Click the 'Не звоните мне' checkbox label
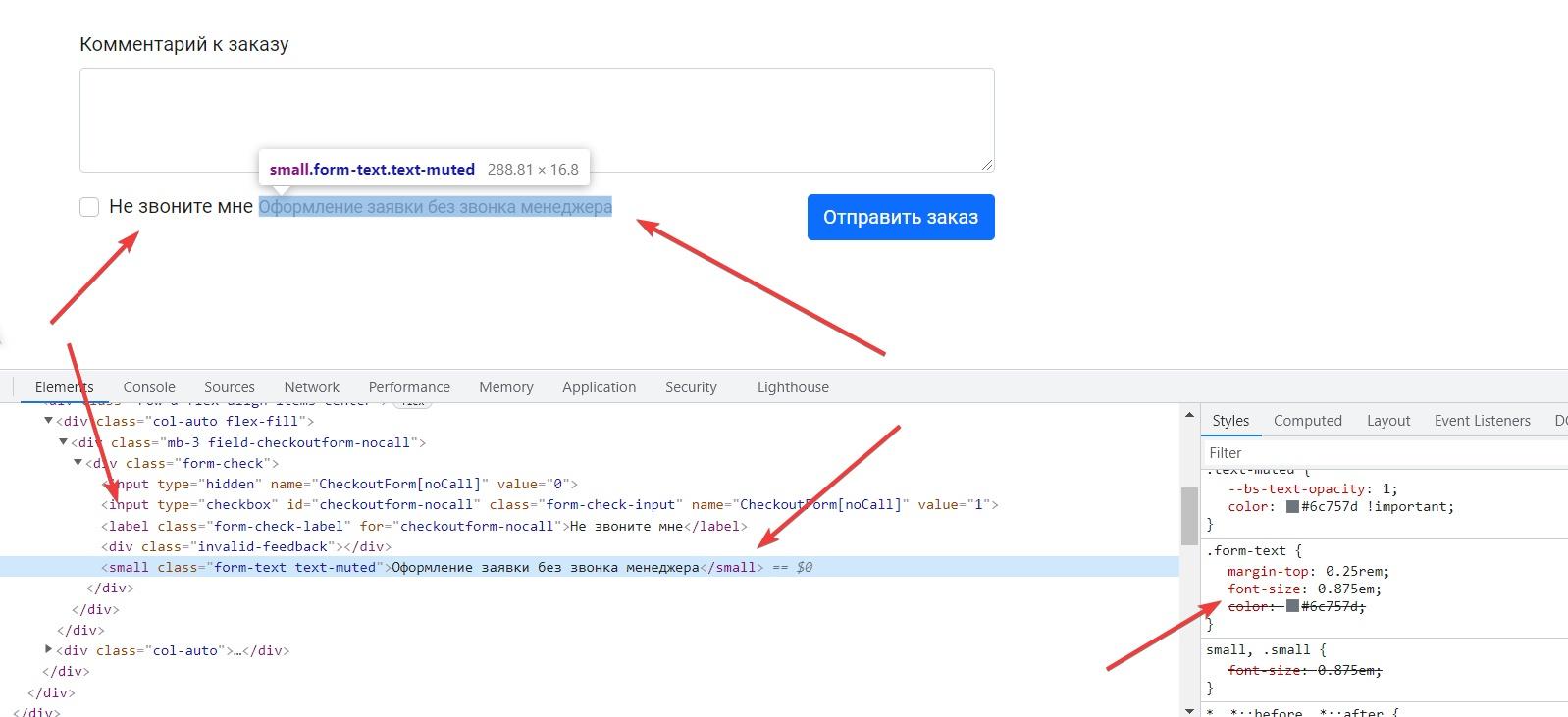Image resolution: width=1568 pixels, height=717 pixels. pos(182,206)
